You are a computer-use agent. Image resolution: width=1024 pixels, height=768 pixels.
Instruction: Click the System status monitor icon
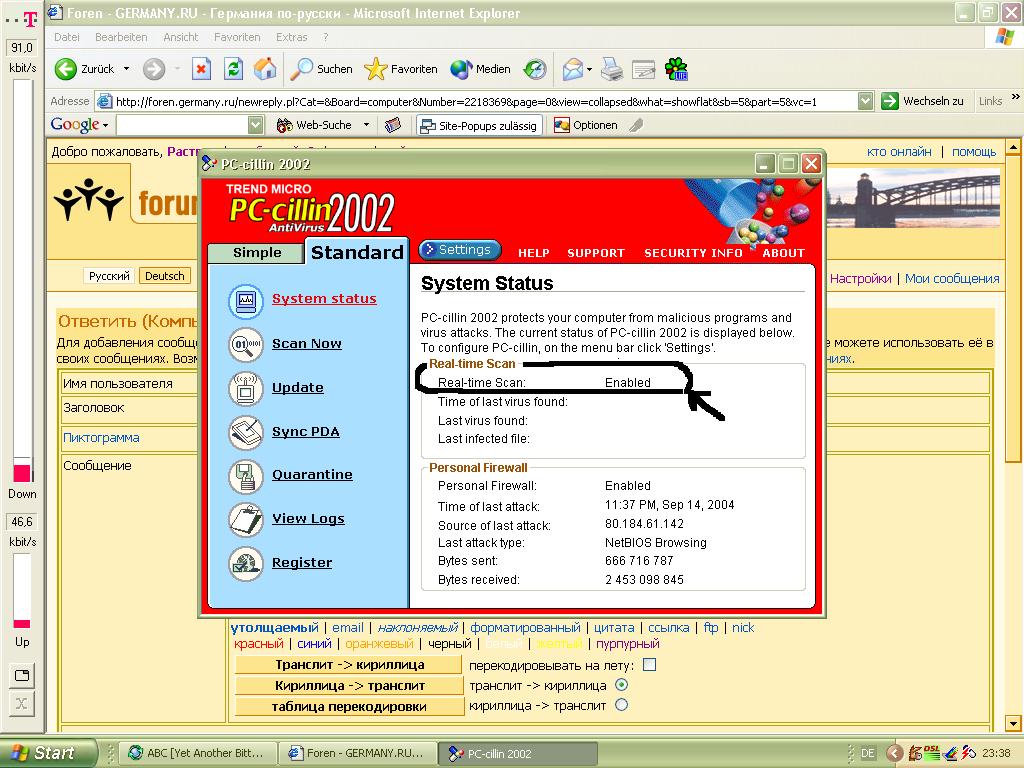coord(245,299)
